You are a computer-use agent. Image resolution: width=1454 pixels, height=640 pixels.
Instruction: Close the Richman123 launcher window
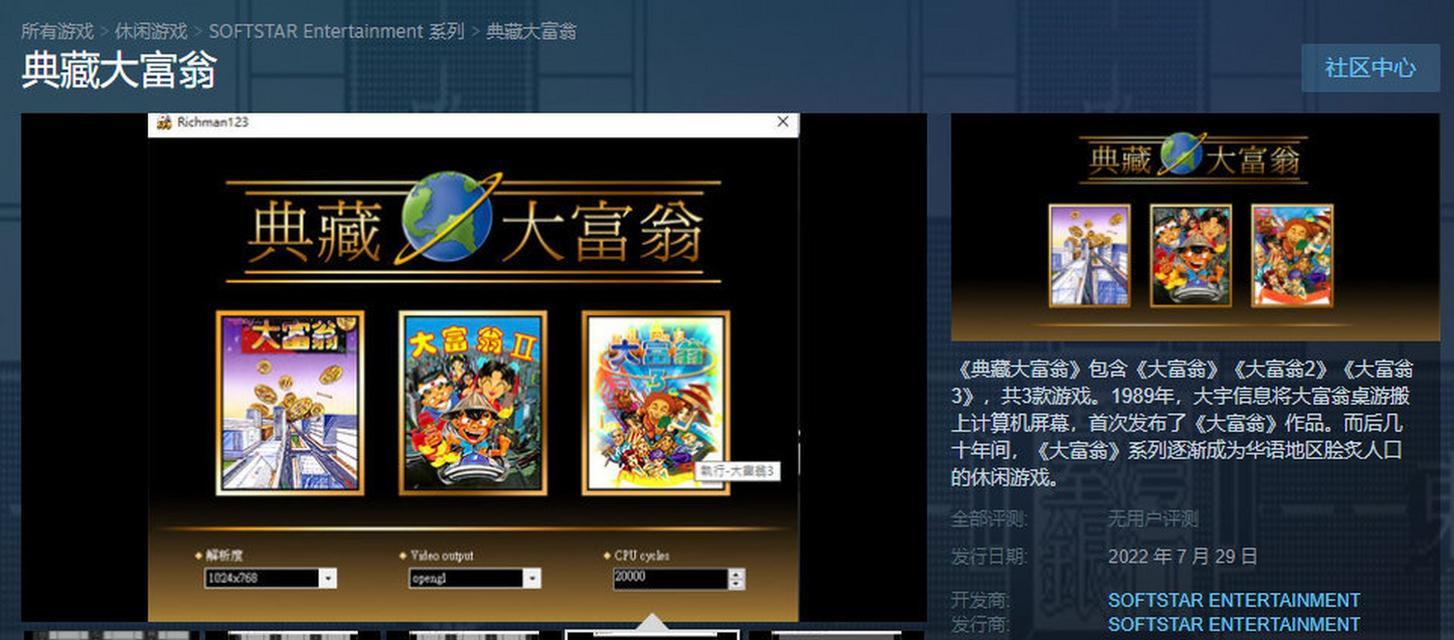pos(783,122)
